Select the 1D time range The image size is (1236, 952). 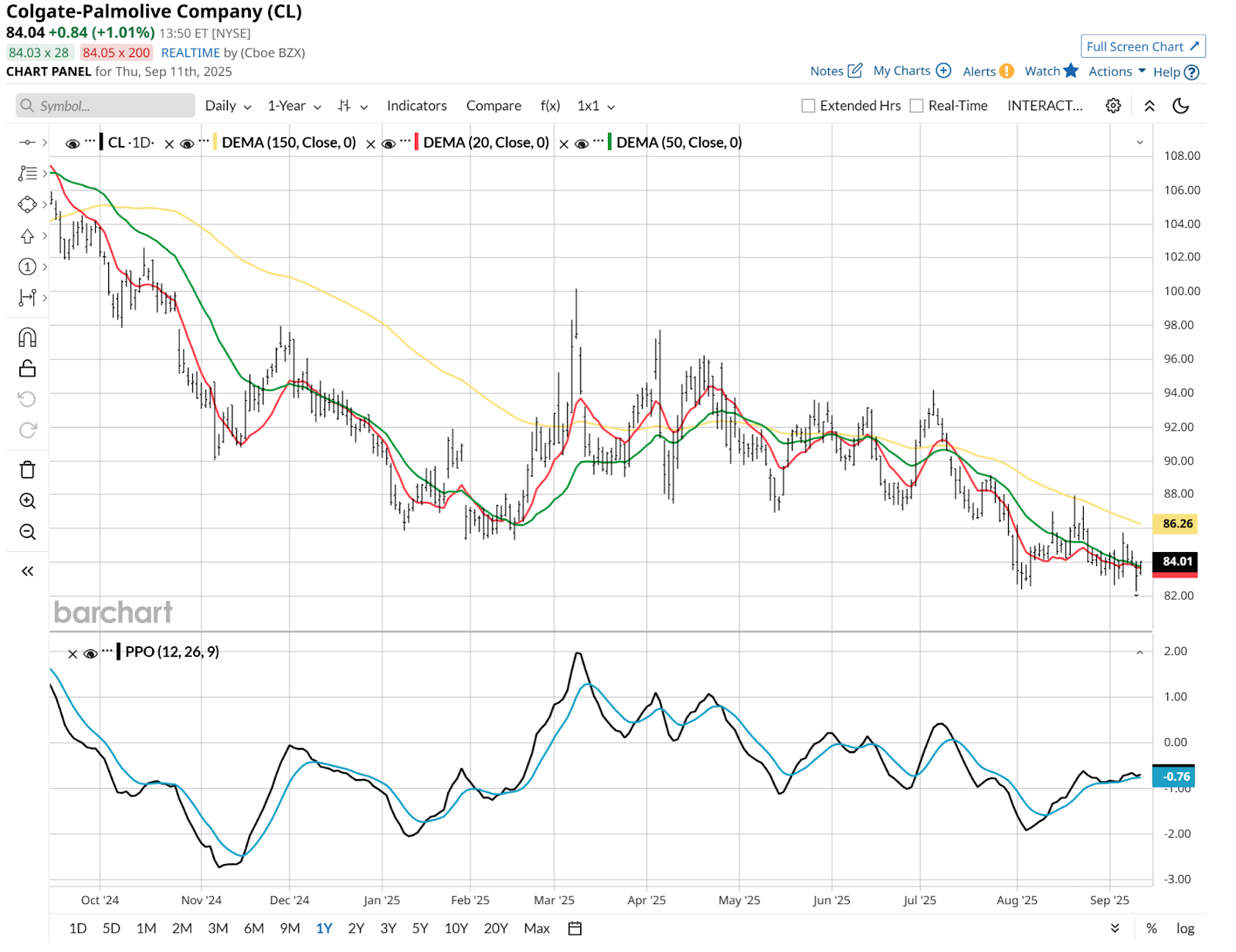click(77, 928)
